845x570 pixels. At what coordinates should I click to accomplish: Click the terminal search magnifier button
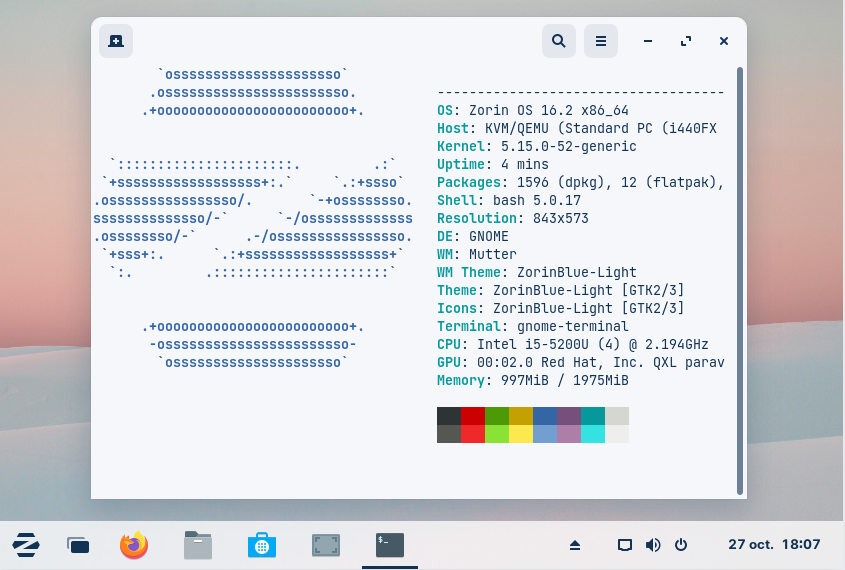point(559,41)
